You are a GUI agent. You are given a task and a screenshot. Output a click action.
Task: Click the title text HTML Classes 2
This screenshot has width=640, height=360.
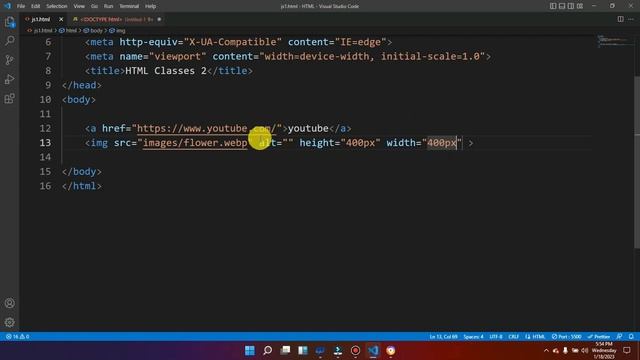(166, 71)
